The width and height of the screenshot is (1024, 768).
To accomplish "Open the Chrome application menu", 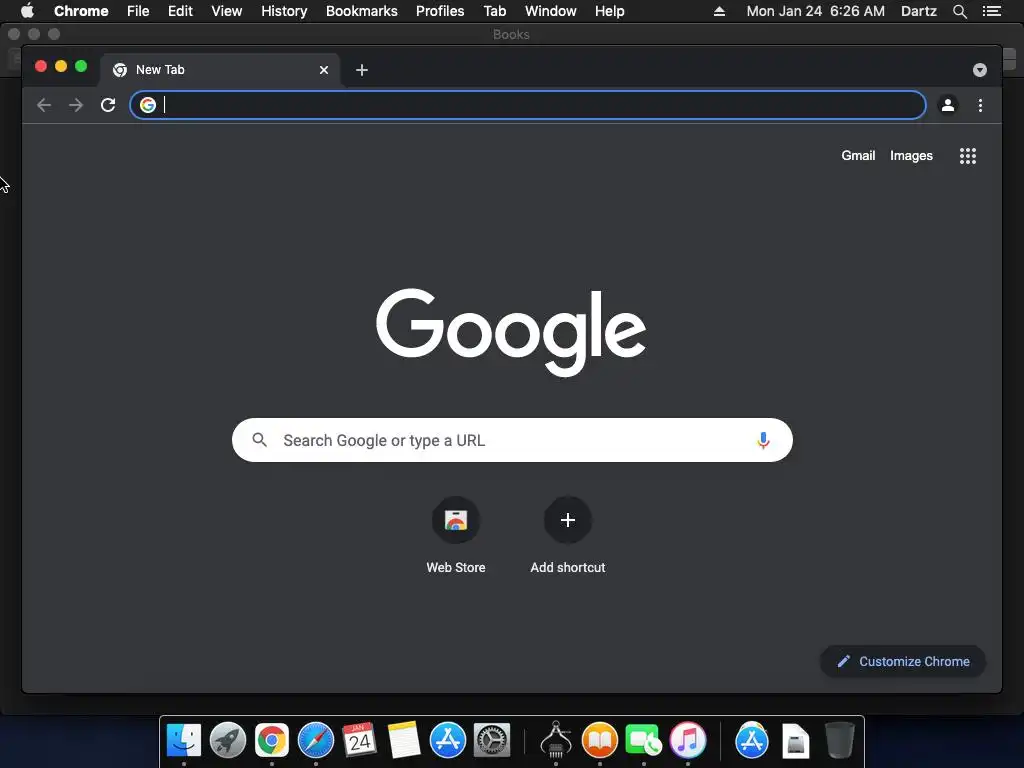I will (81, 11).
